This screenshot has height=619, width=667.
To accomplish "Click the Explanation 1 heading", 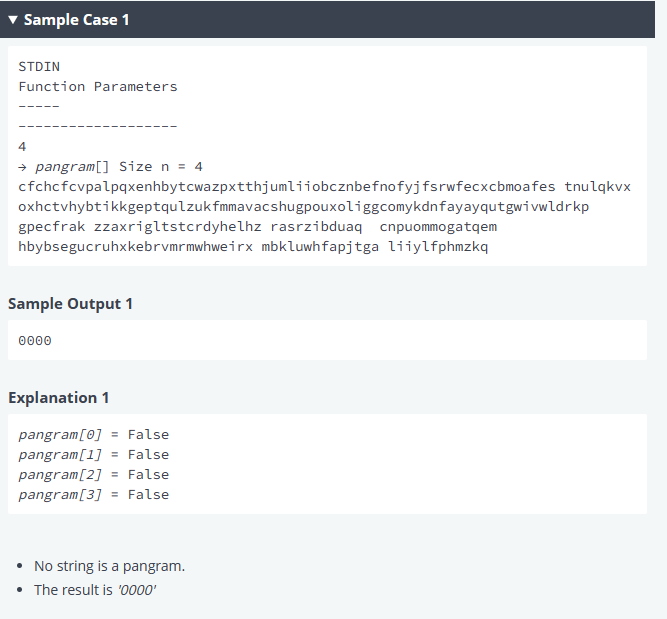I will 59,398.
